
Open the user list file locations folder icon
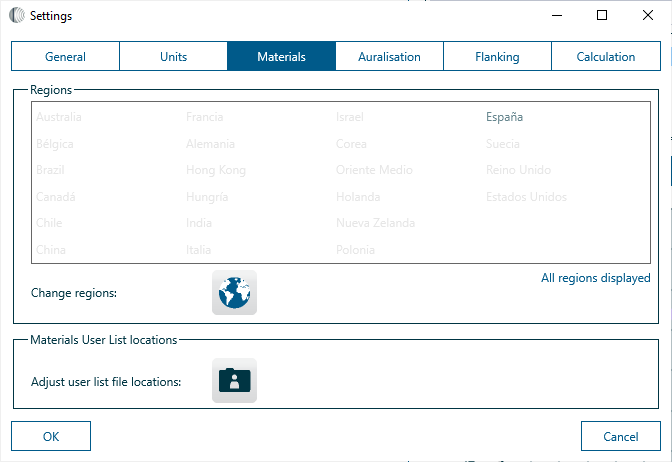(234, 381)
